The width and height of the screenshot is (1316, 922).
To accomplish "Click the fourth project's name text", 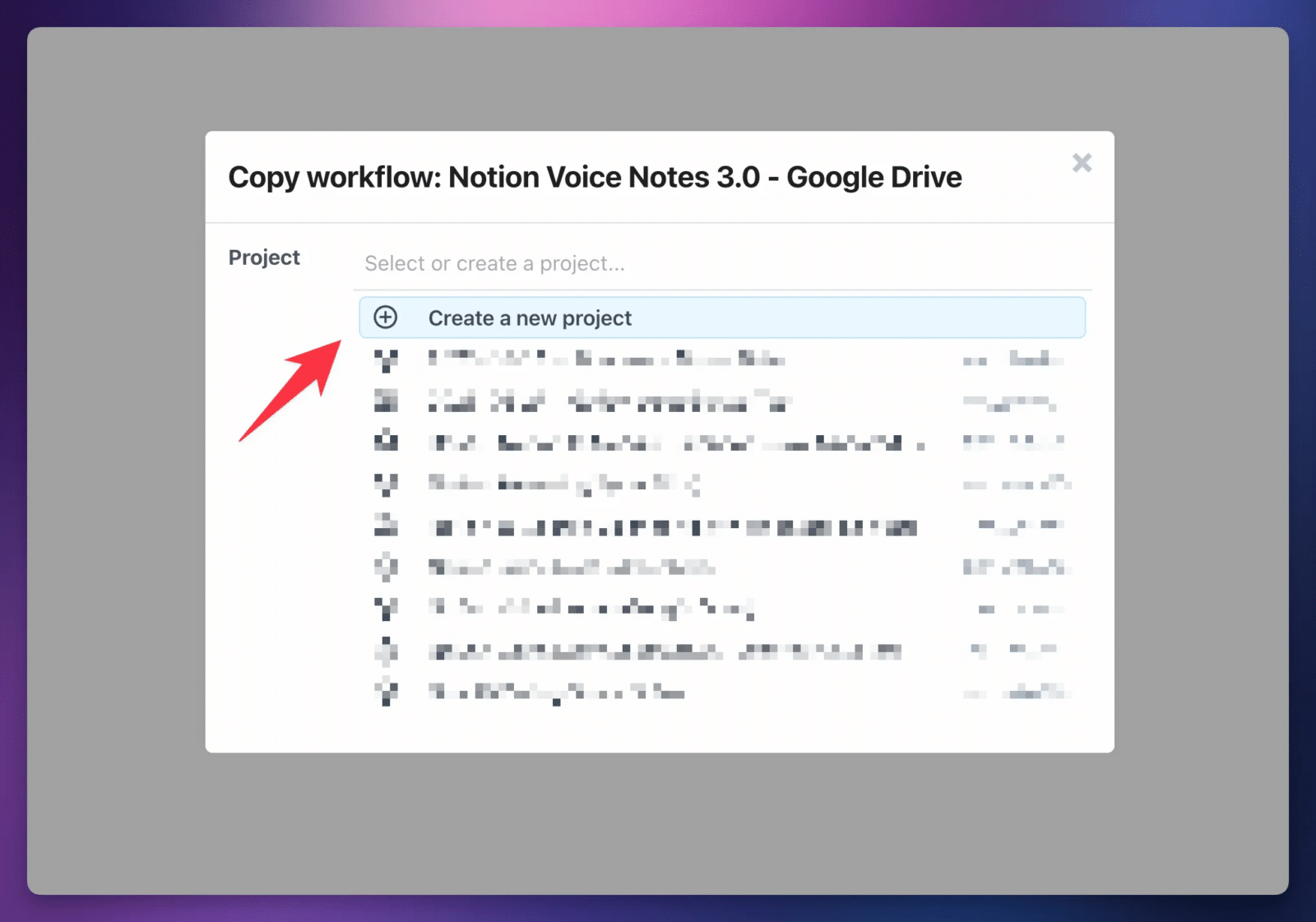I will [563, 484].
